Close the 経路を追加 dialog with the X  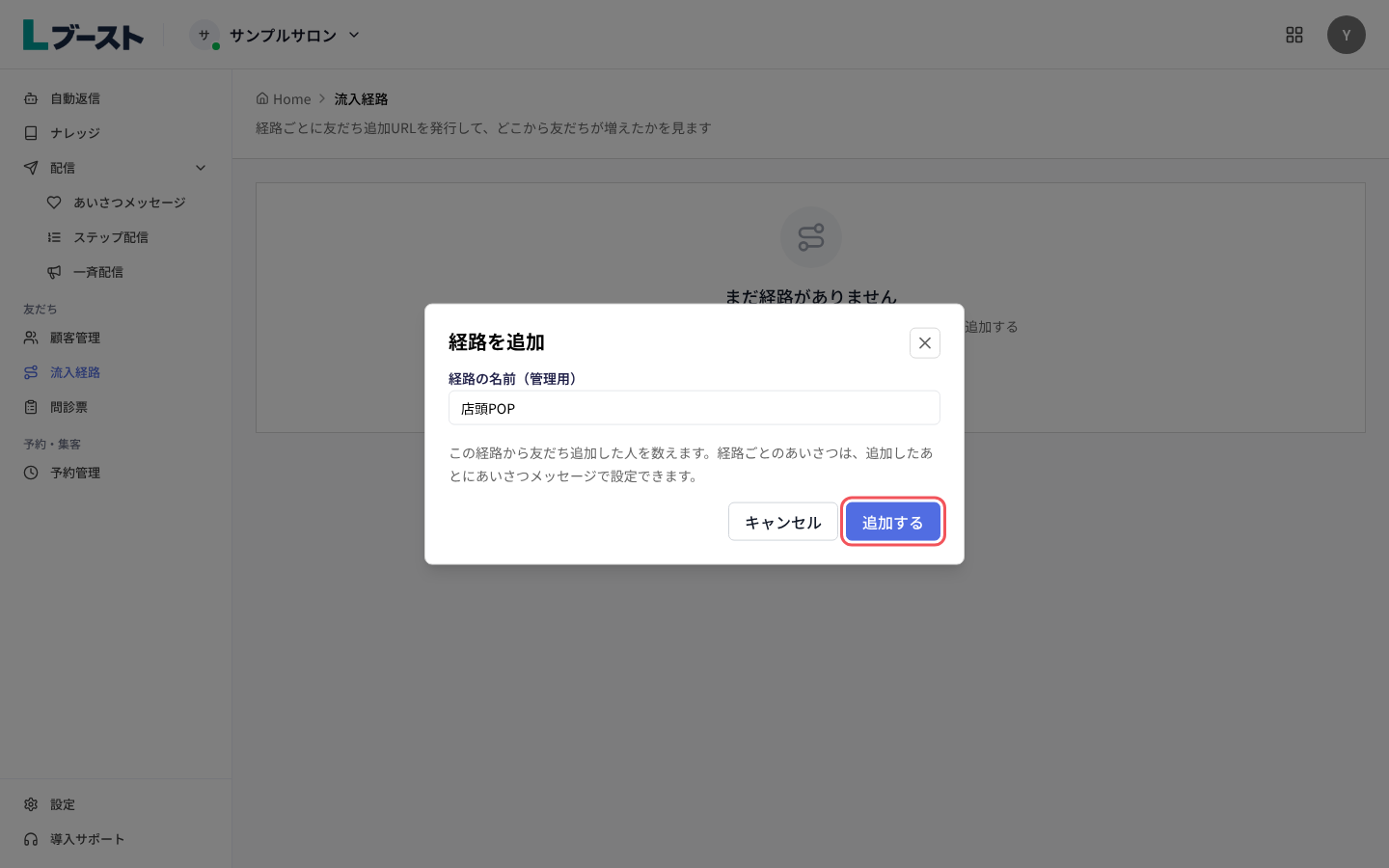(x=925, y=343)
